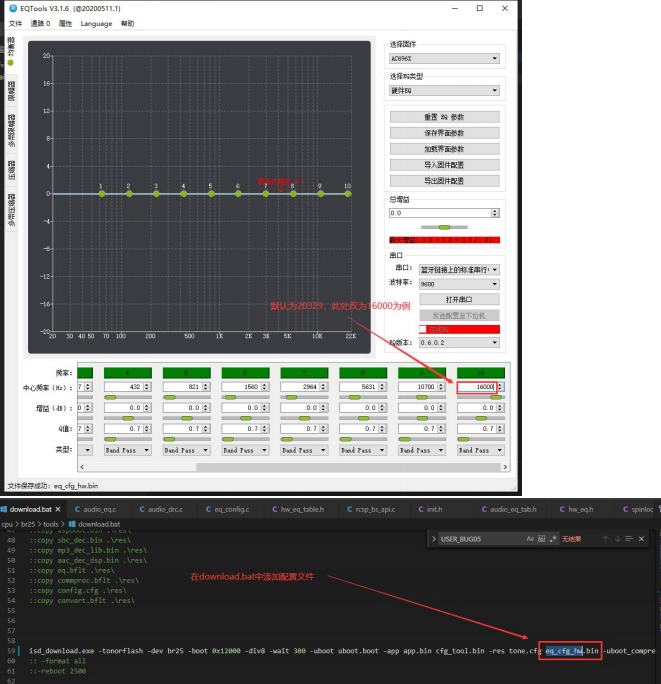Viewport: 661px width, 684px height.
Task: Switch to the 限幅器 side tab
Action: [11, 91]
